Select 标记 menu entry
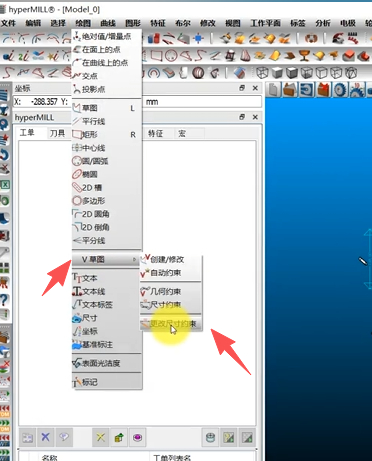This screenshot has width=372, height=461. click(107, 382)
